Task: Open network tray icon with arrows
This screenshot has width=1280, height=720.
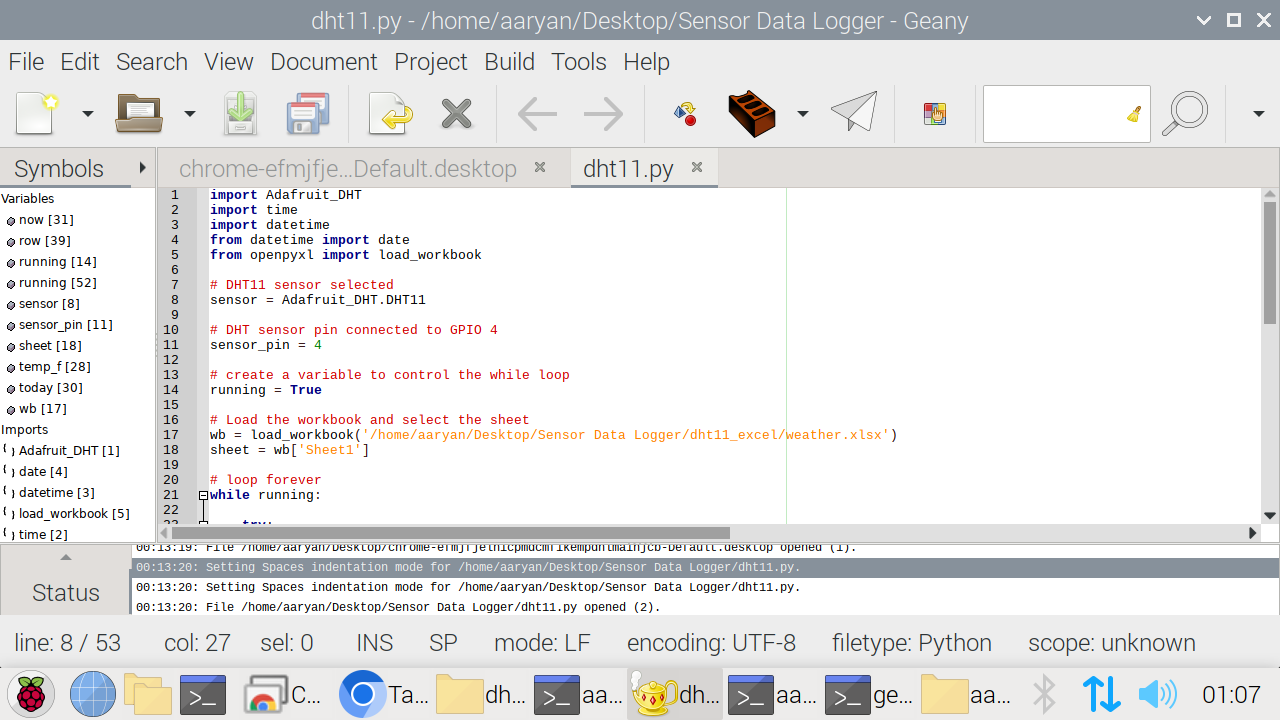Action: pyautogui.click(x=1101, y=694)
